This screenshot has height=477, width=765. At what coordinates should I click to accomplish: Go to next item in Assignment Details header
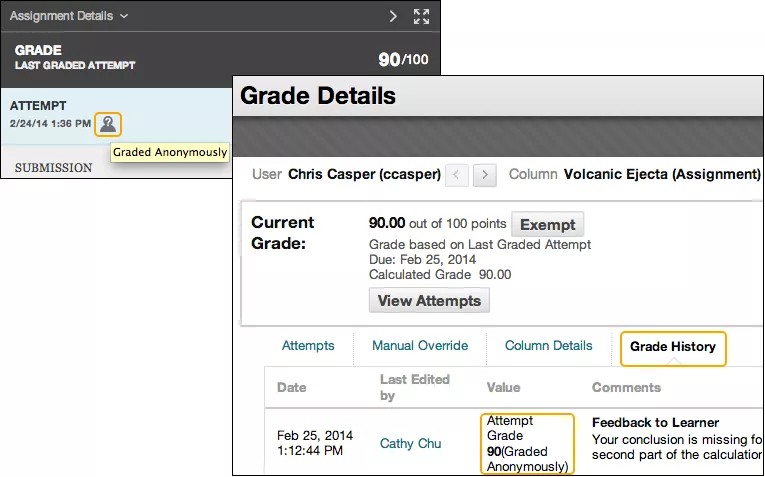tap(393, 16)
